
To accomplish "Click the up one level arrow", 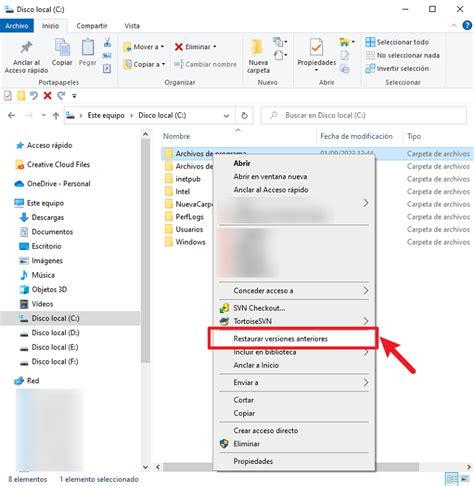I will tap(56, 116).
